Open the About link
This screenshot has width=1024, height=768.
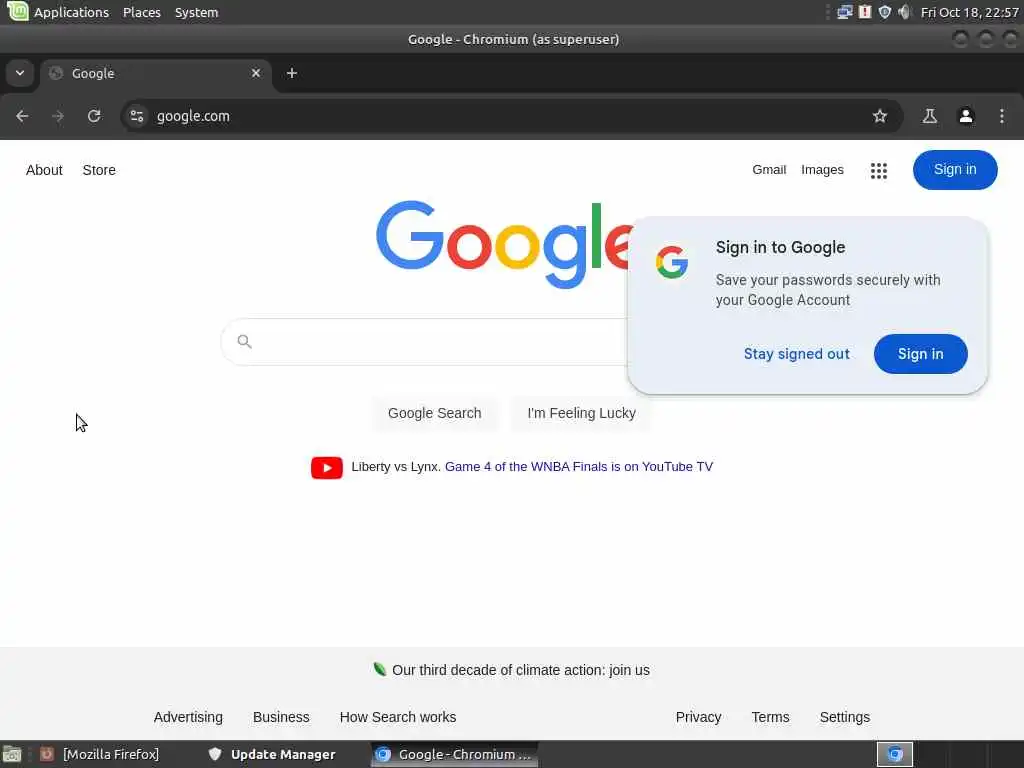tap(44, 170)
